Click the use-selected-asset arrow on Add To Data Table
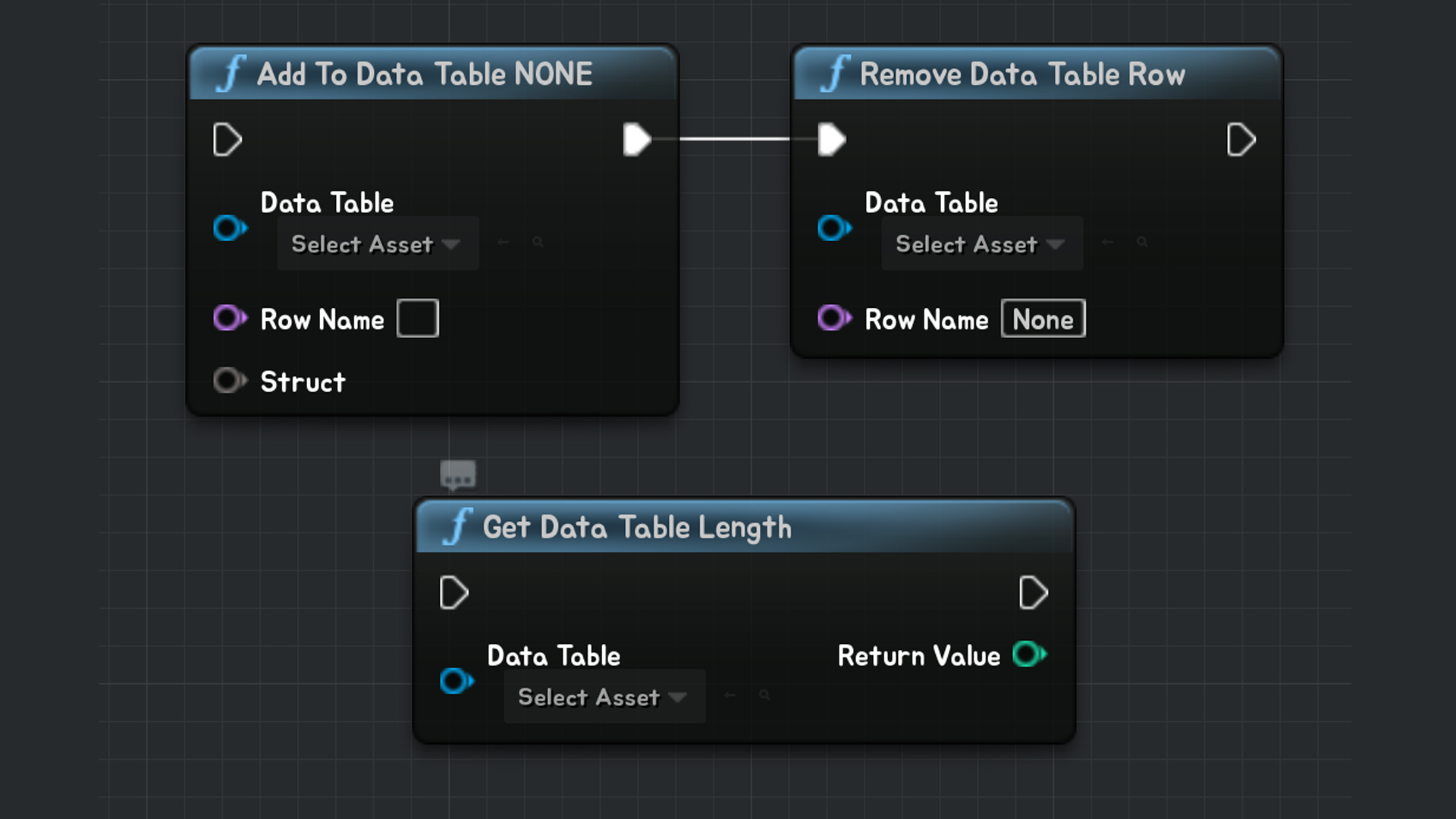 tap(502, 242)
